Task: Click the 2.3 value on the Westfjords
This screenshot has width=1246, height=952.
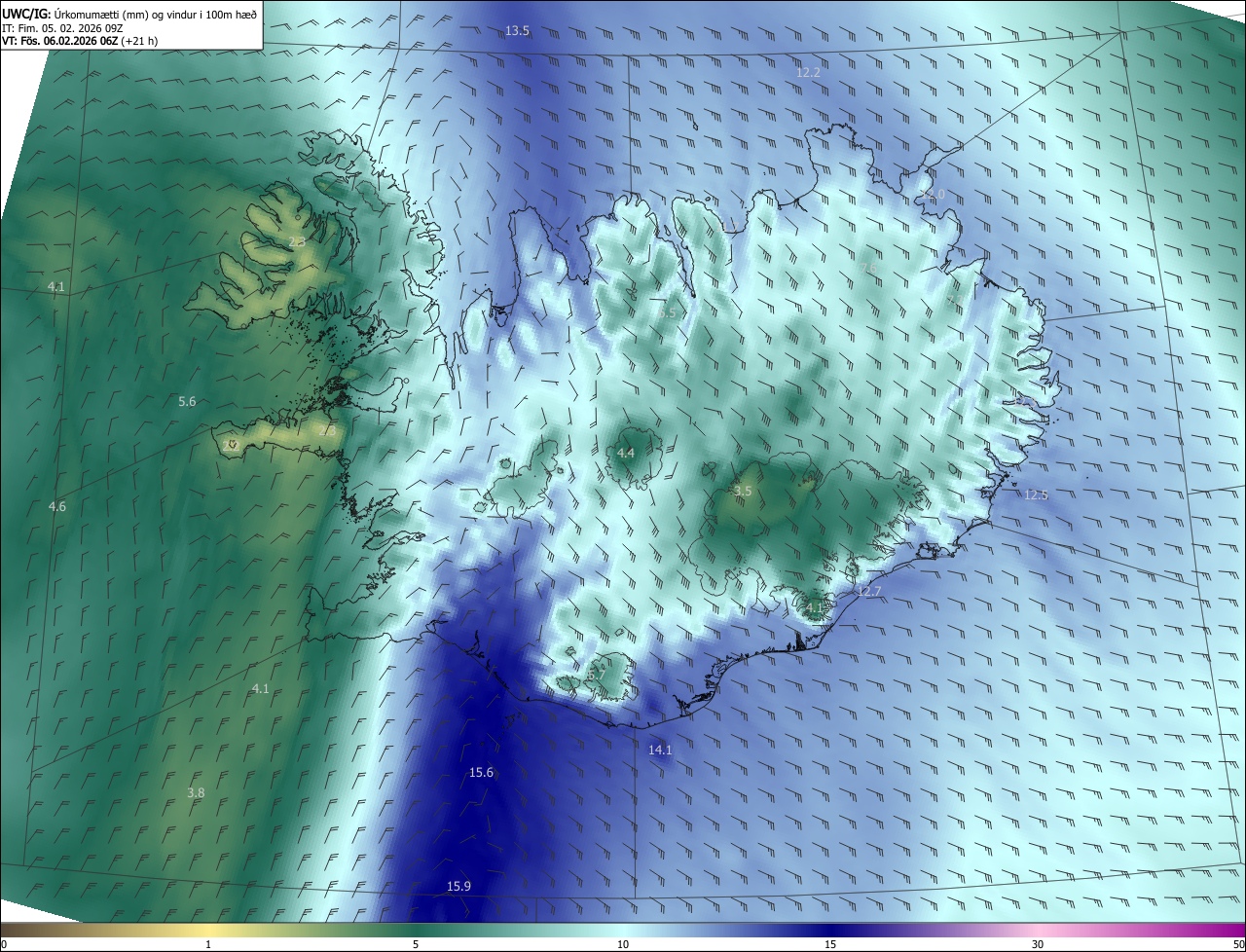Action: click(297, 242)
